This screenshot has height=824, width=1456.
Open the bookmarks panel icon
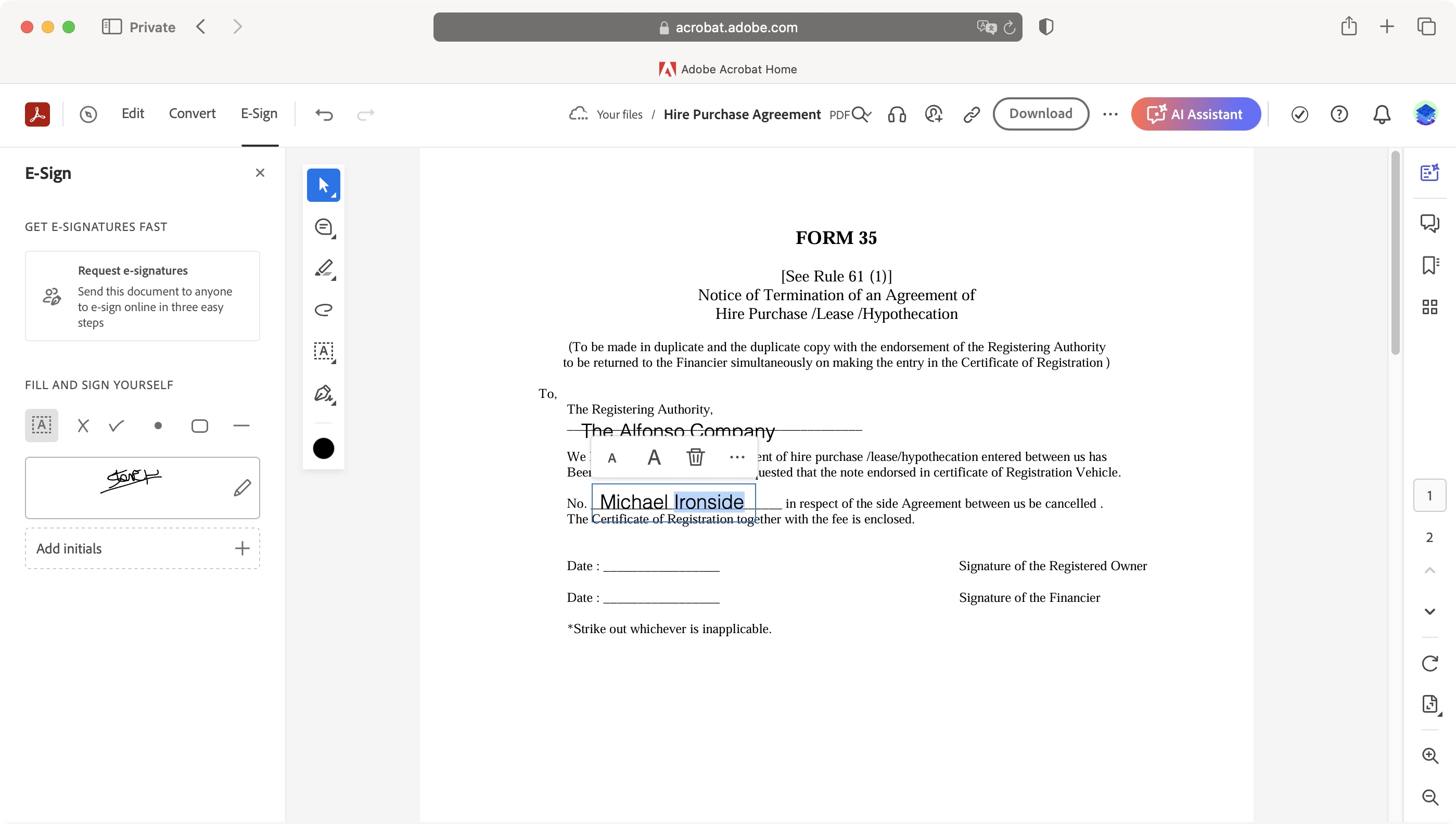click(x=1429, y=265)
